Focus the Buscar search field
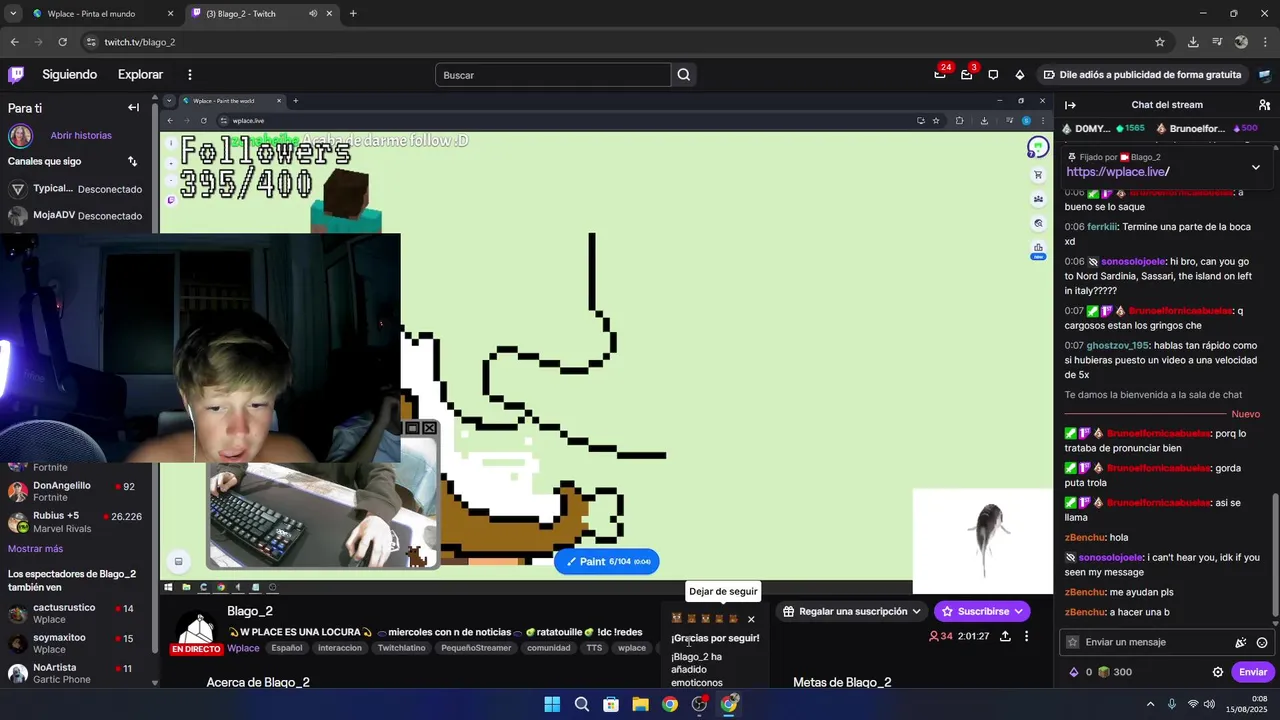Image resolution: width=1280 pixels, height=720 pixels. (x=553, y=75)
